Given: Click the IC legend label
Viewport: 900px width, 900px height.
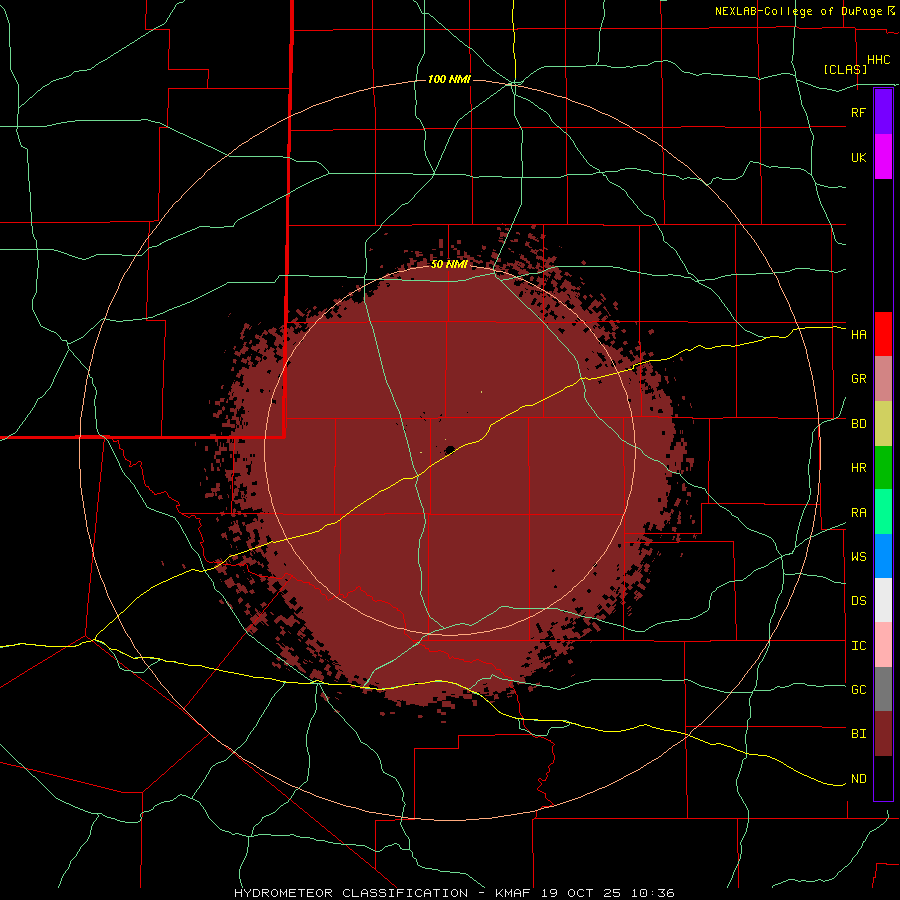Looking at the screenshot, I should (858, 646).
